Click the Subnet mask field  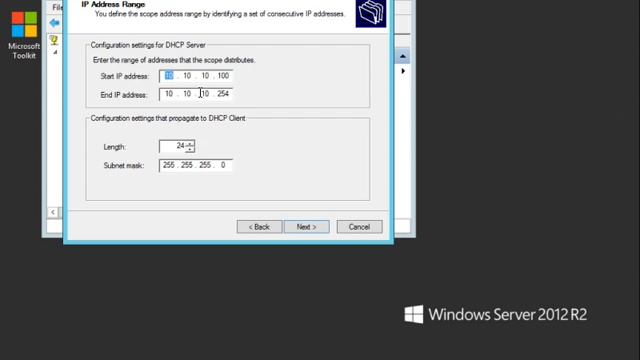click(x=196, y=165)
